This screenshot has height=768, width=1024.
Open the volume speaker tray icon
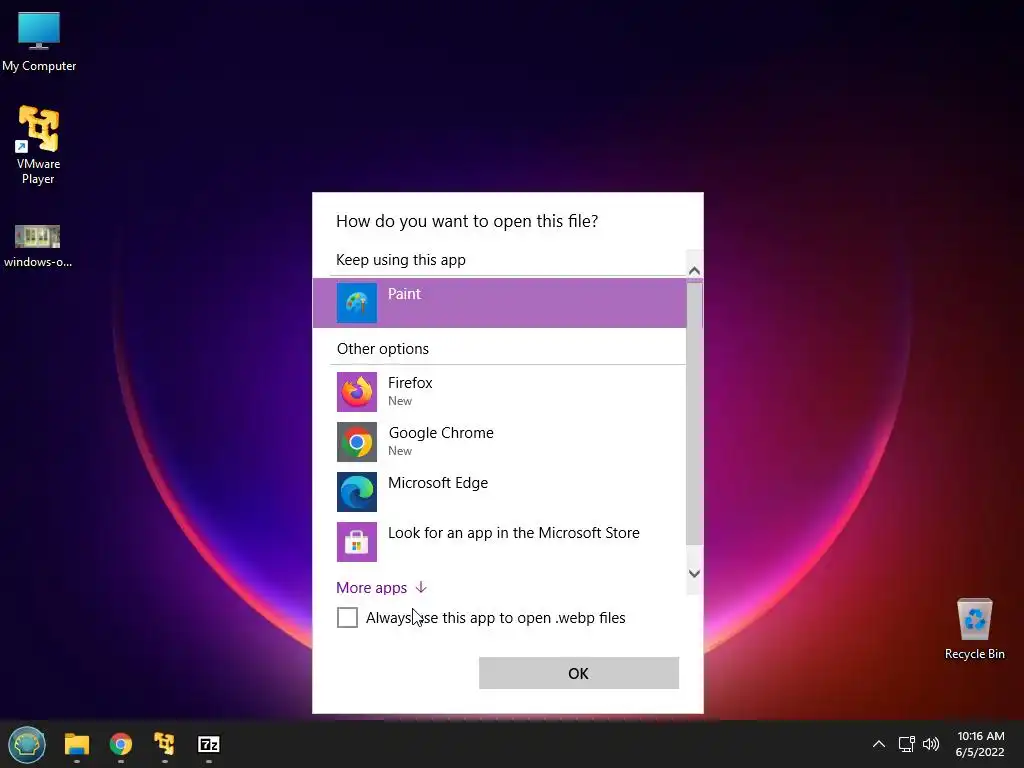[x=931, y=744]
